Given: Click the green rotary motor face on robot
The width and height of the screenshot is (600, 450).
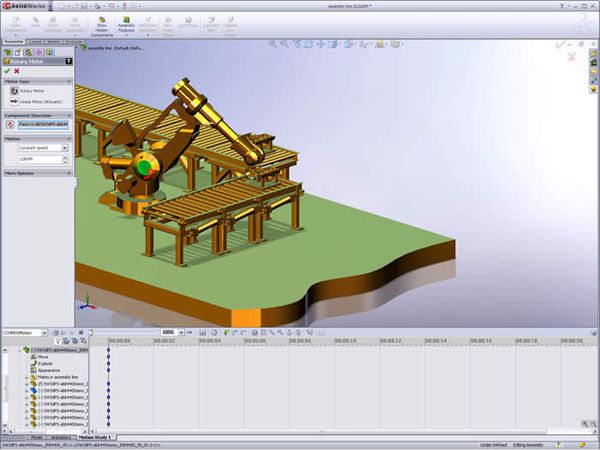Looking at the screenshot, I should click(145, 167).
